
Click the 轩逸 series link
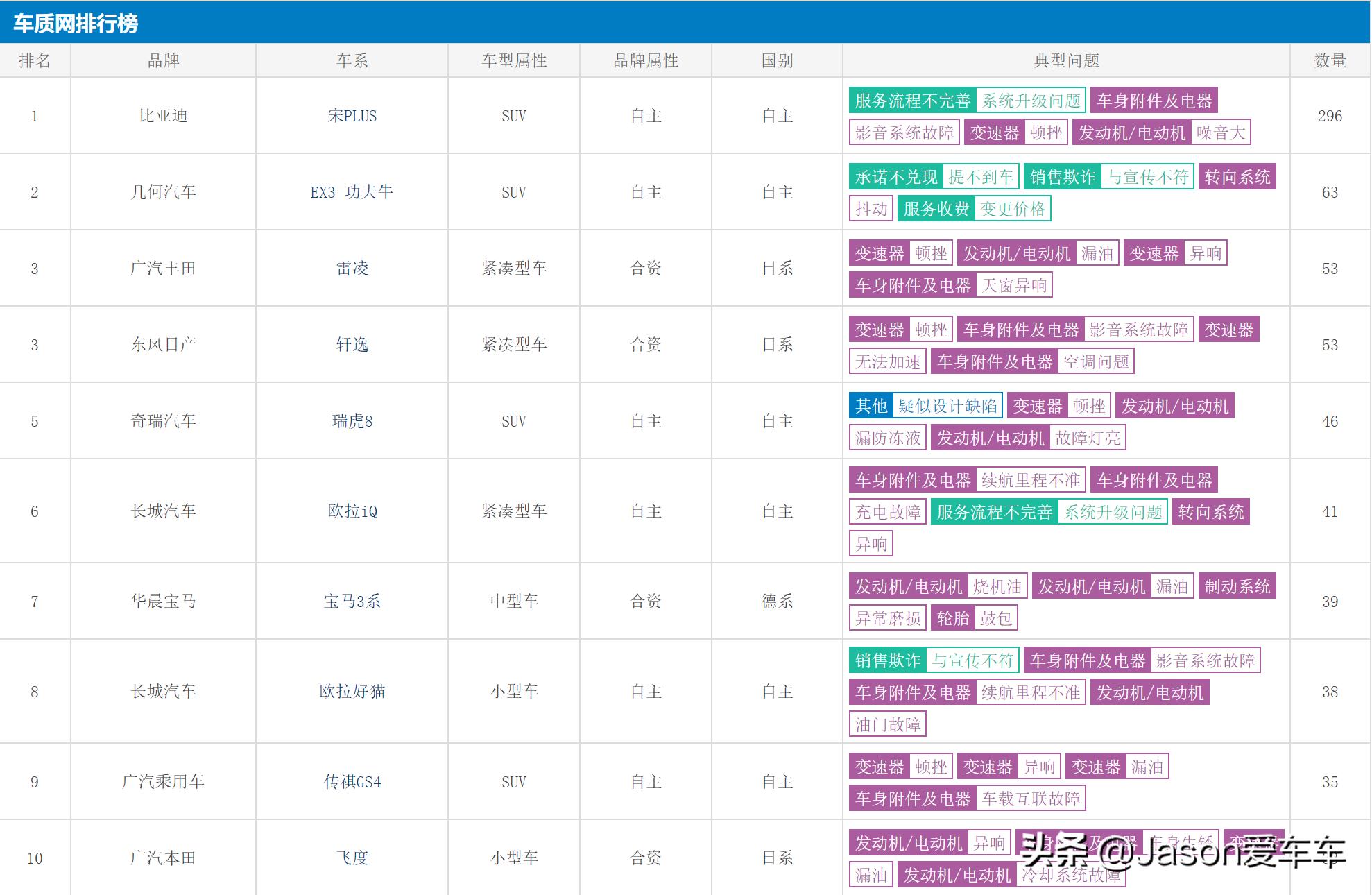coord(352,345)
